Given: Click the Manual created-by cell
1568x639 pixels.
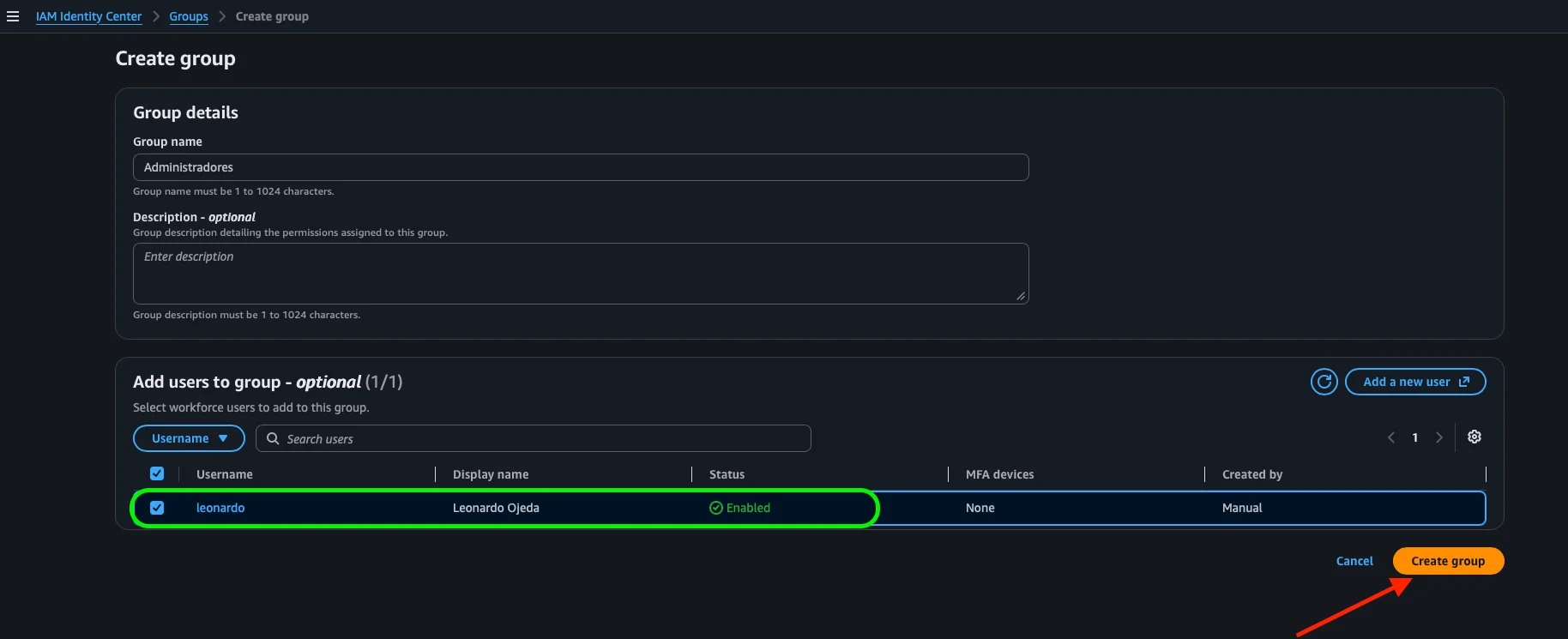Looking at the screenshot, I should click(x=1242, y=508).
